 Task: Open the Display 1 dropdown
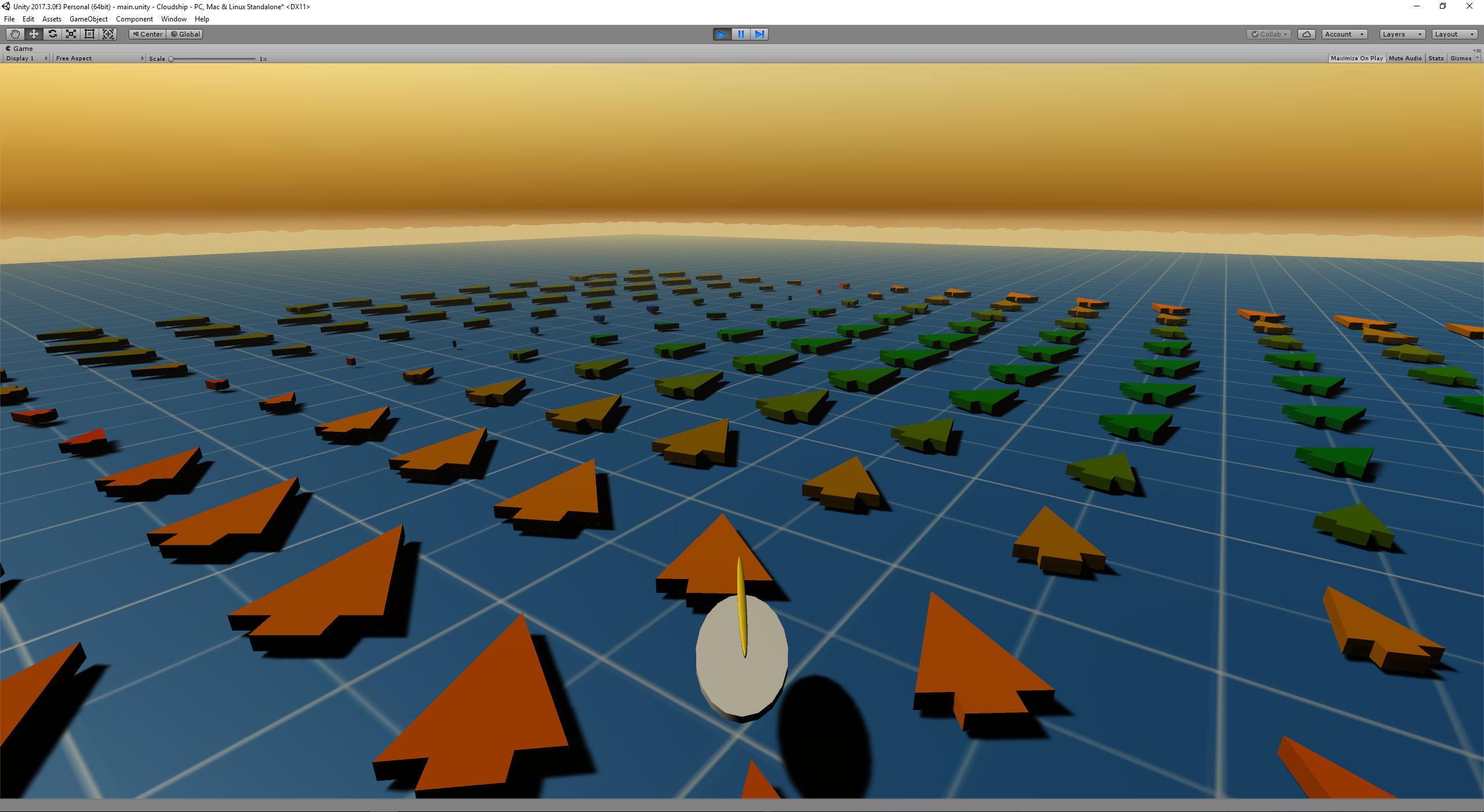tap(27, 59)
